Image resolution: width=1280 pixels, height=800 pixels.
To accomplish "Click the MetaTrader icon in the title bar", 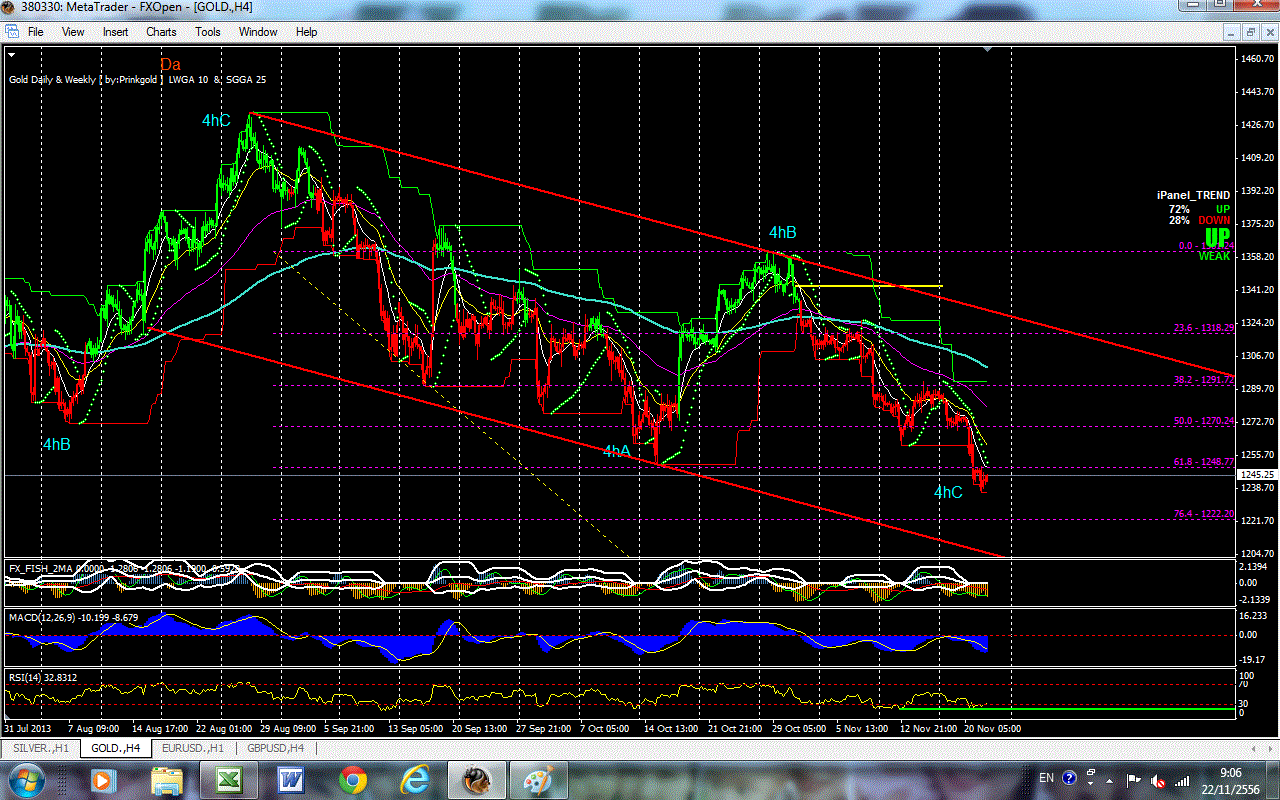I will pos(10,9).
